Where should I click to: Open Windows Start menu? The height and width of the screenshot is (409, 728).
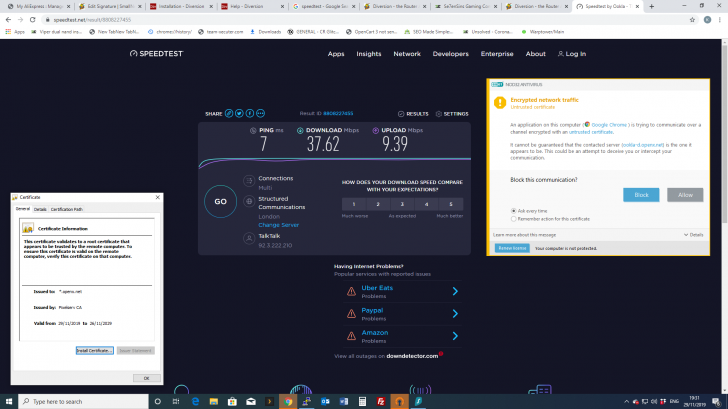point(9,402)
